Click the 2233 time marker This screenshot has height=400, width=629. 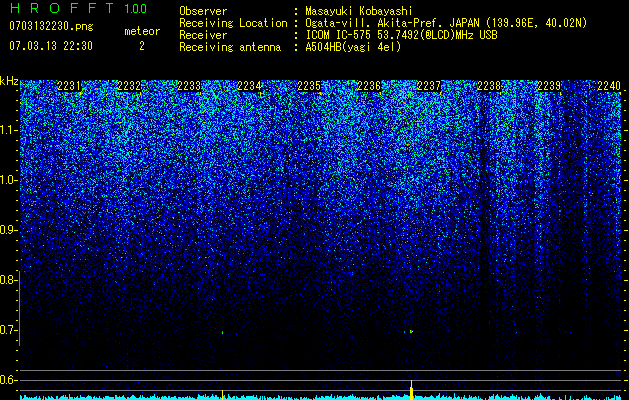pos(189,86)
